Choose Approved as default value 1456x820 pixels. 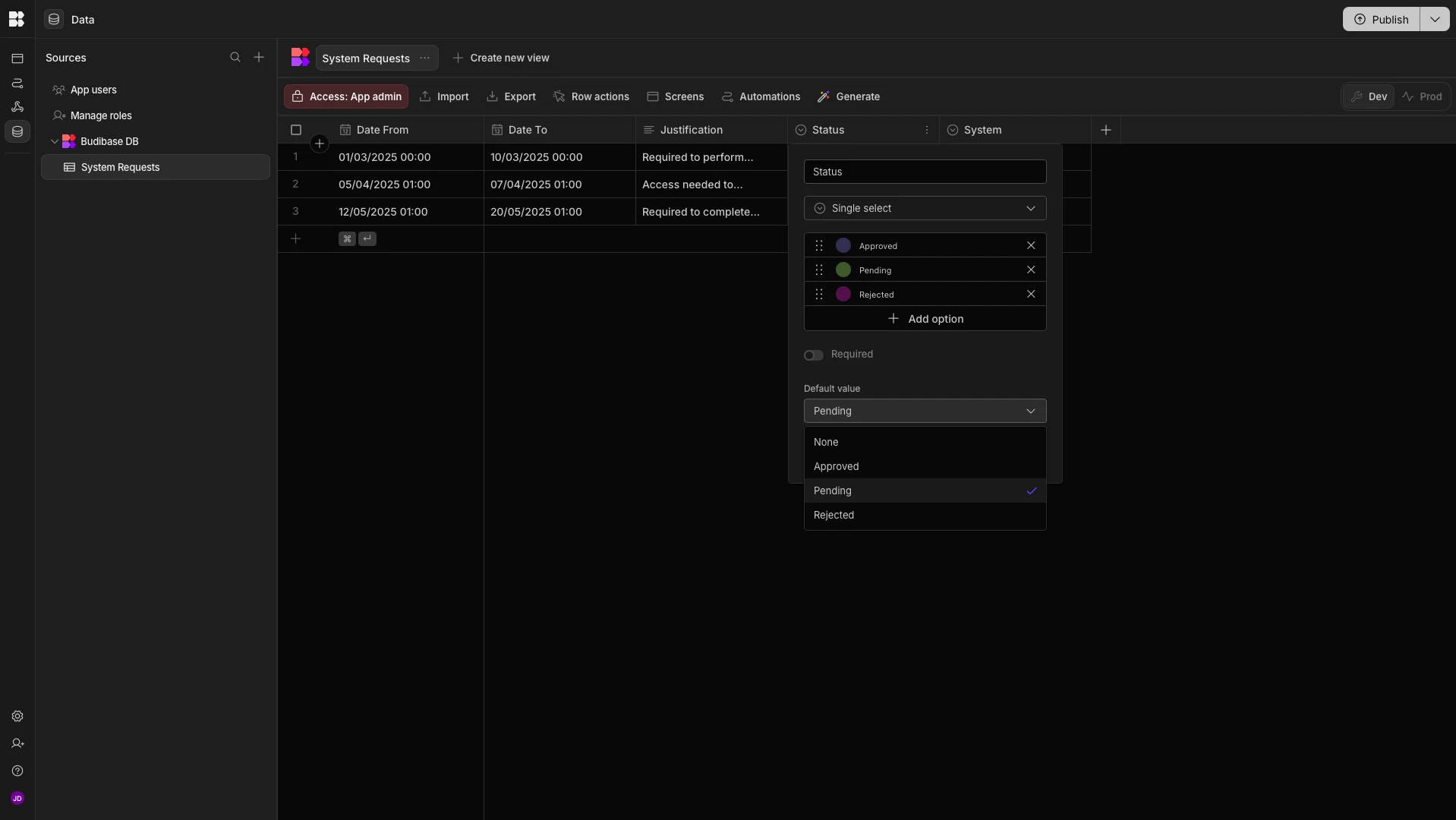click(x=925, y=466)
